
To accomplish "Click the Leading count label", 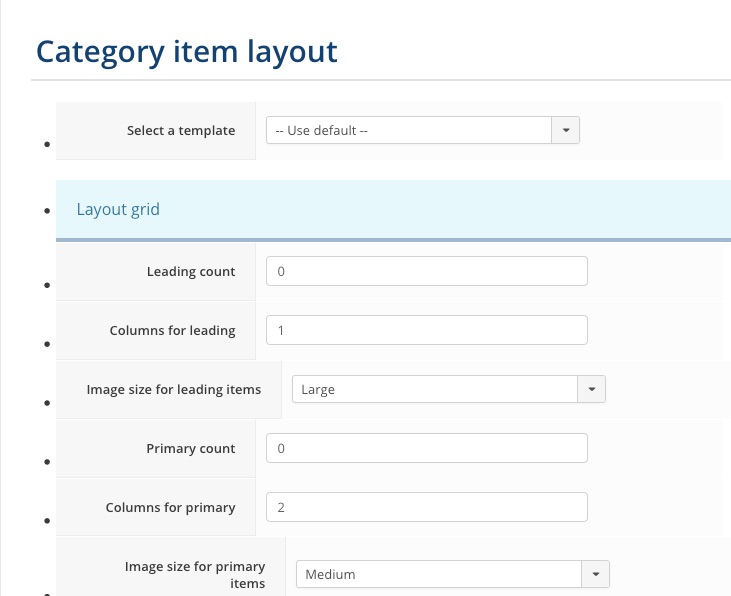I will (191, 271).
